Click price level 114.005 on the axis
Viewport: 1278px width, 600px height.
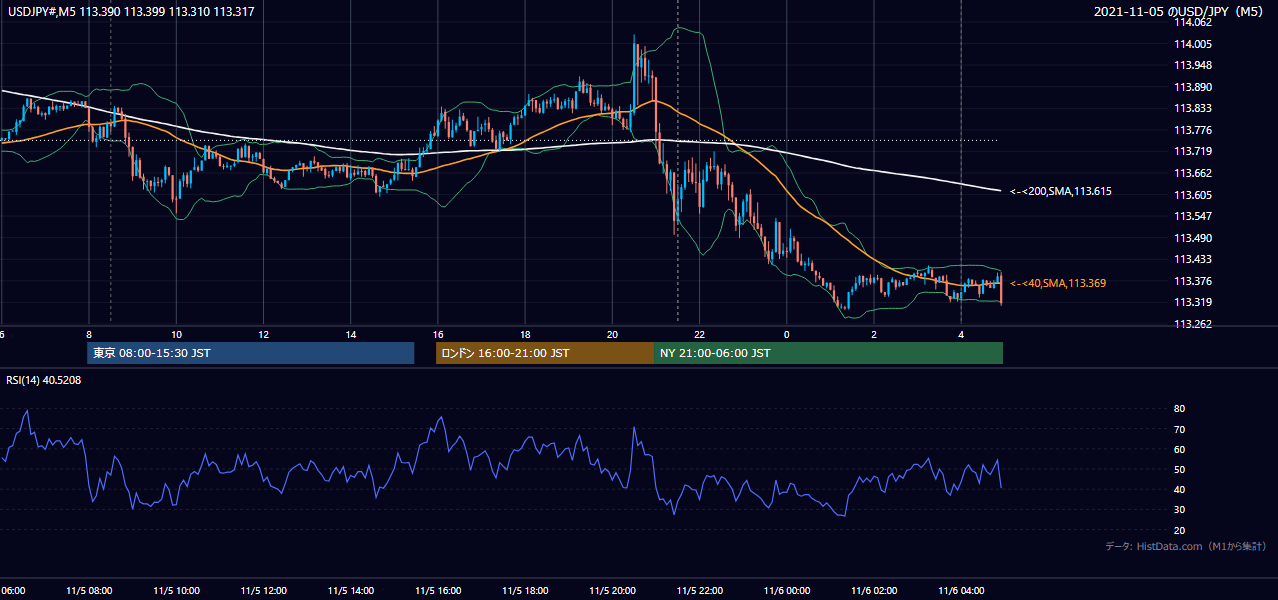pos(1192,44)
